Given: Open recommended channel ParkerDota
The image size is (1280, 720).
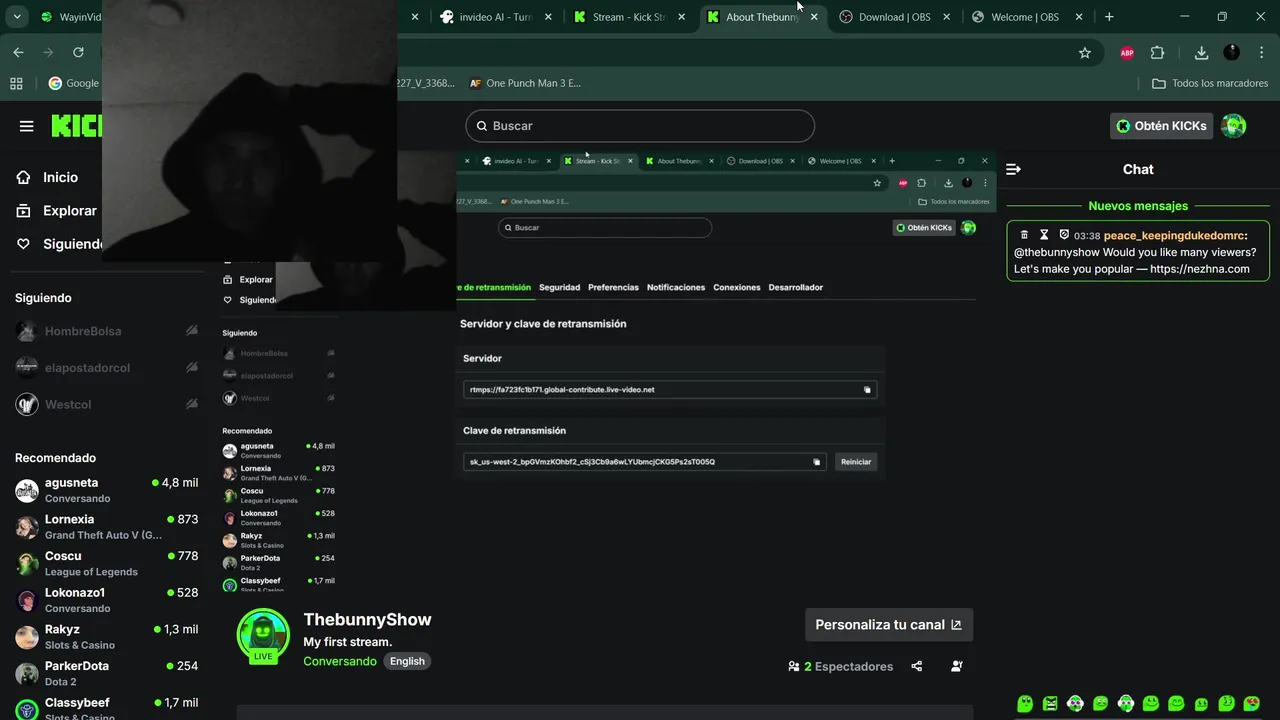Looking at the screenshot, I should (x=106, y=673).
